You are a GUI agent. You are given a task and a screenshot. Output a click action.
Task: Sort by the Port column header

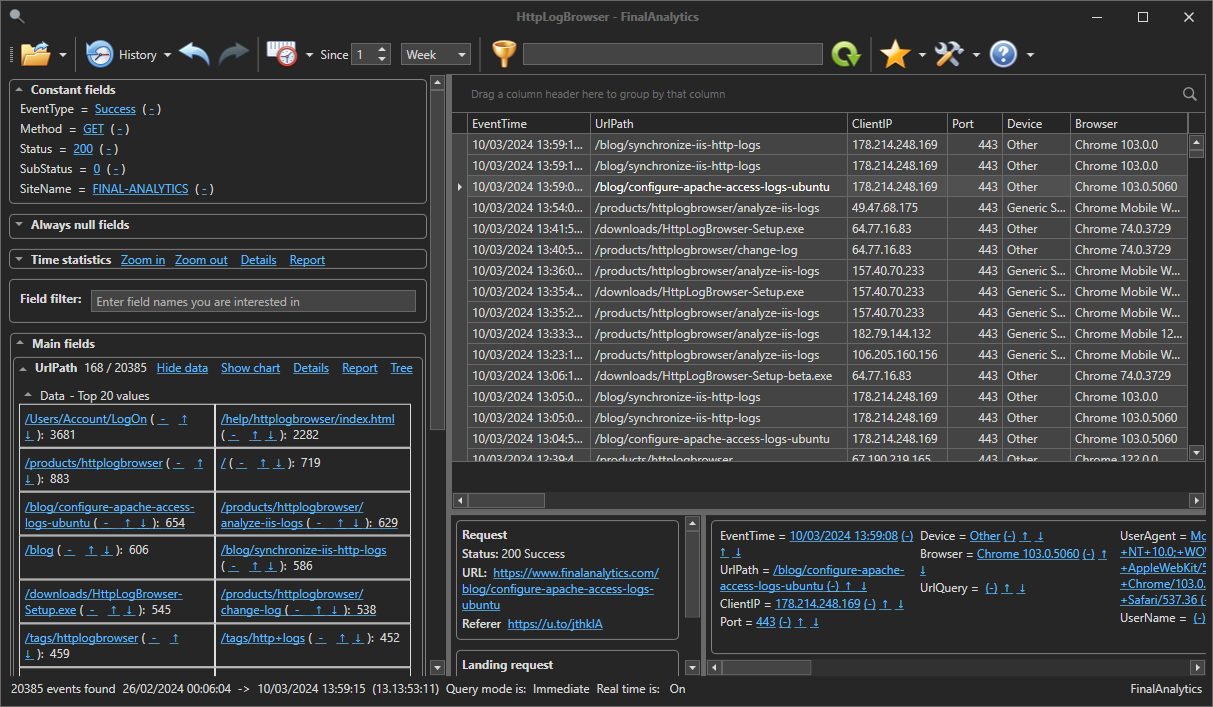(x=975, y=124)
